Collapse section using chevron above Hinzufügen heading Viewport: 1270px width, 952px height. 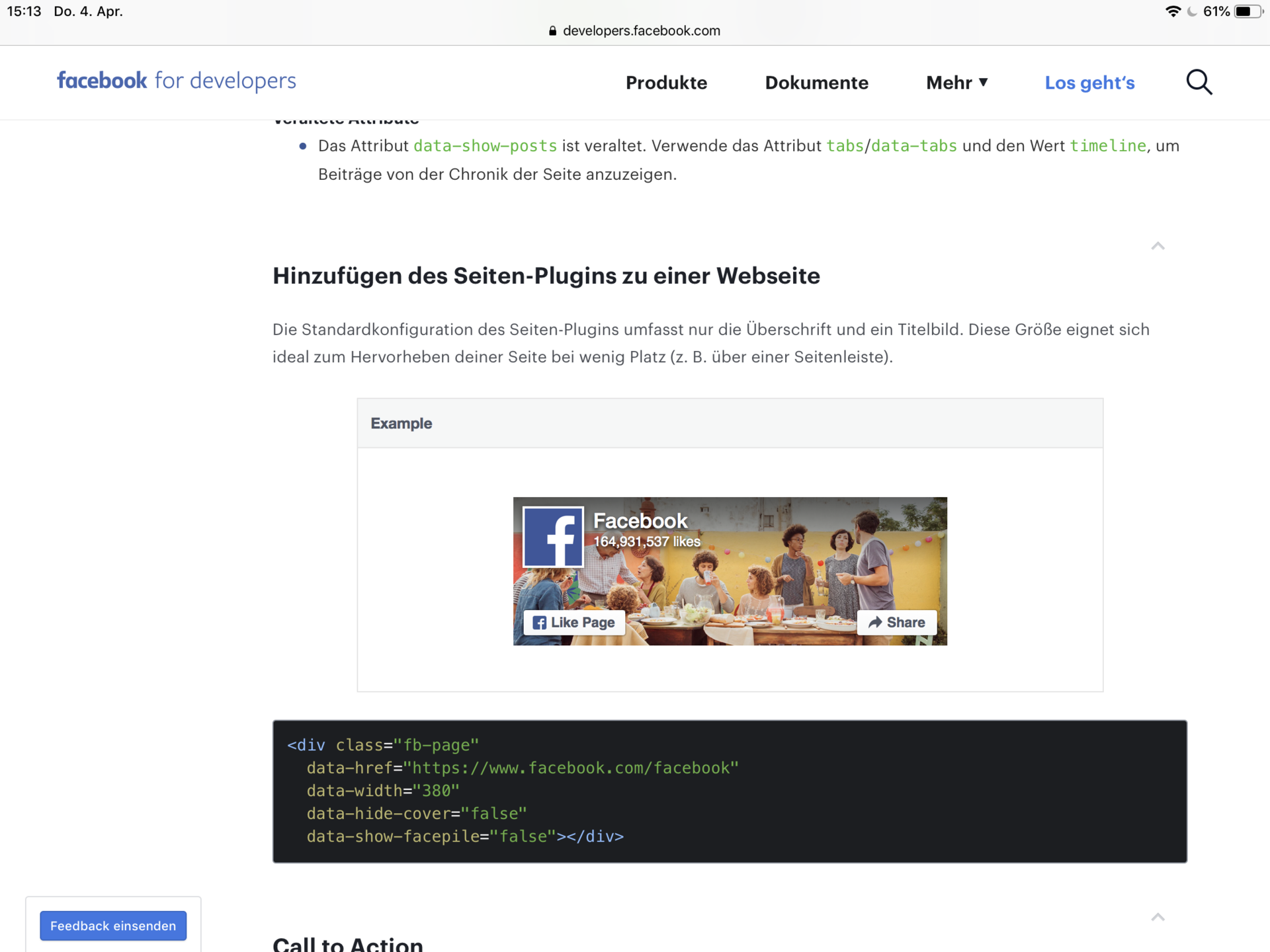(x=1158, y=246)
